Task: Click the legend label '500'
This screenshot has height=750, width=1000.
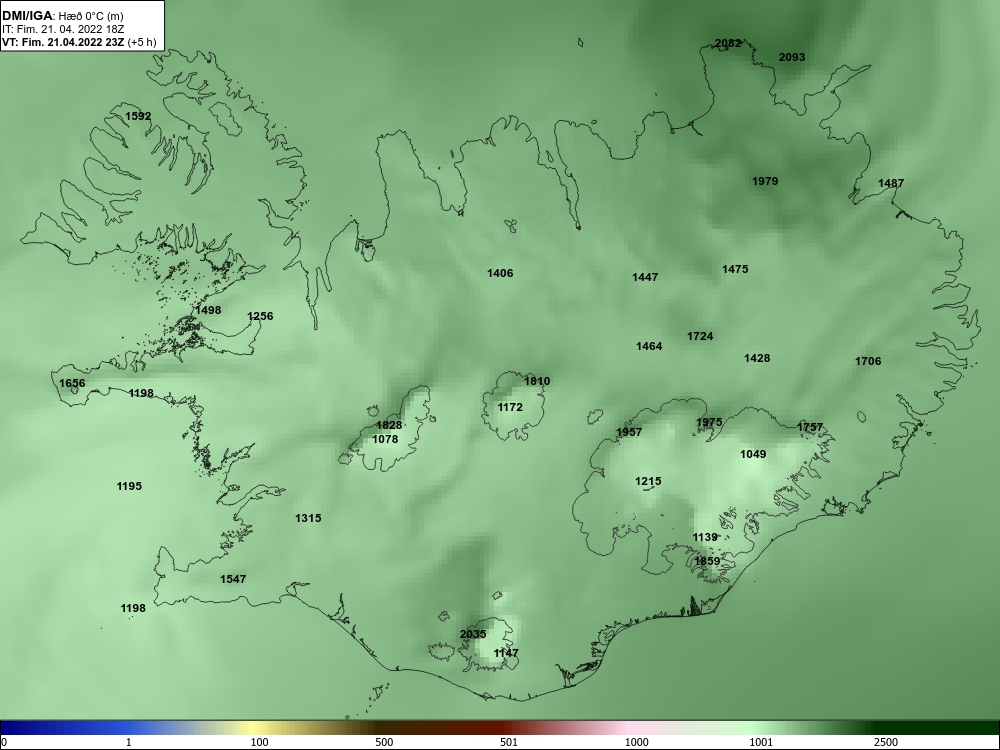Action: coord(384,742)
